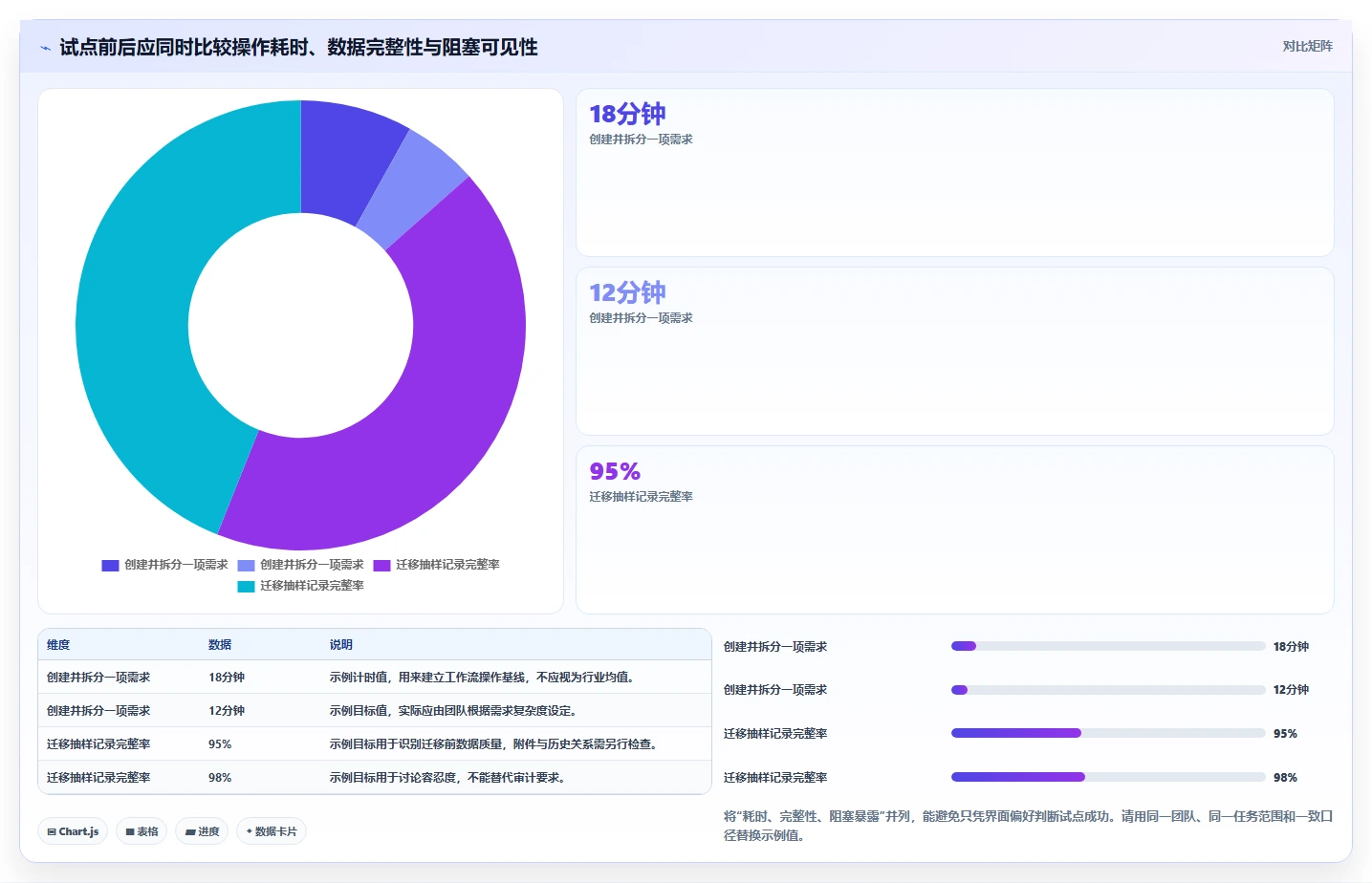Click the progress bar labeled 18分钟

[1108, 646]
